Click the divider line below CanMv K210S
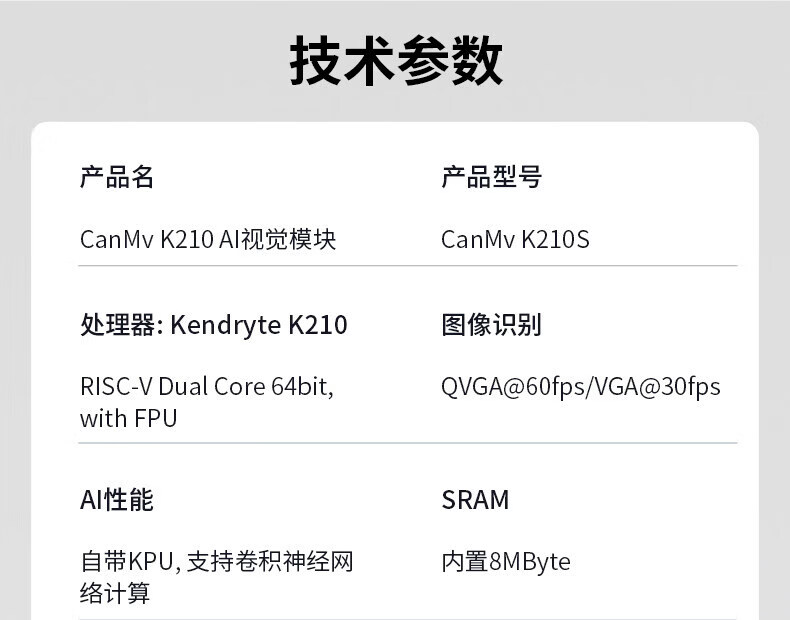The image size is (790, 620). coord(589,266)
